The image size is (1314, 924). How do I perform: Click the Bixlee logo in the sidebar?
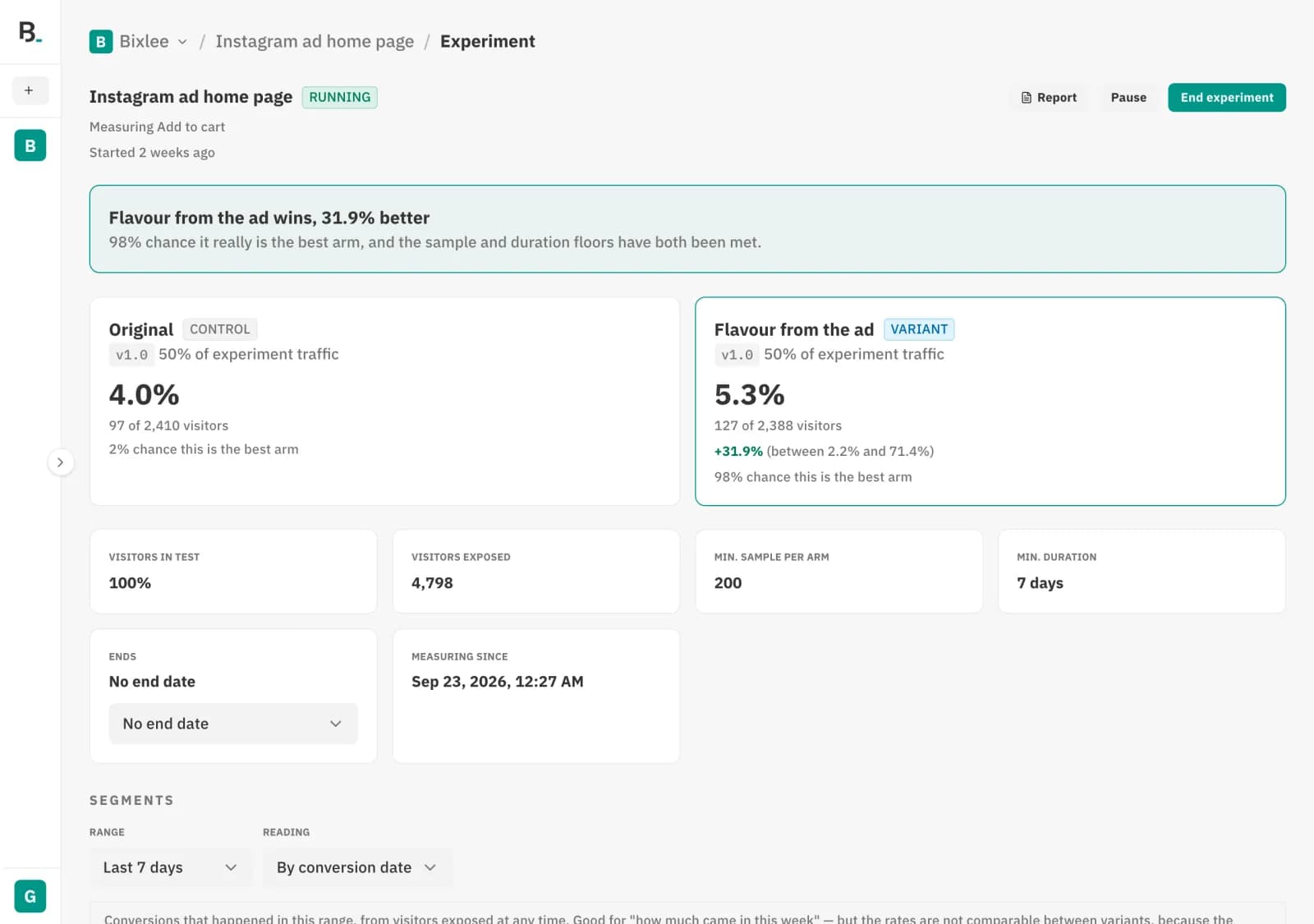[30, 32]
